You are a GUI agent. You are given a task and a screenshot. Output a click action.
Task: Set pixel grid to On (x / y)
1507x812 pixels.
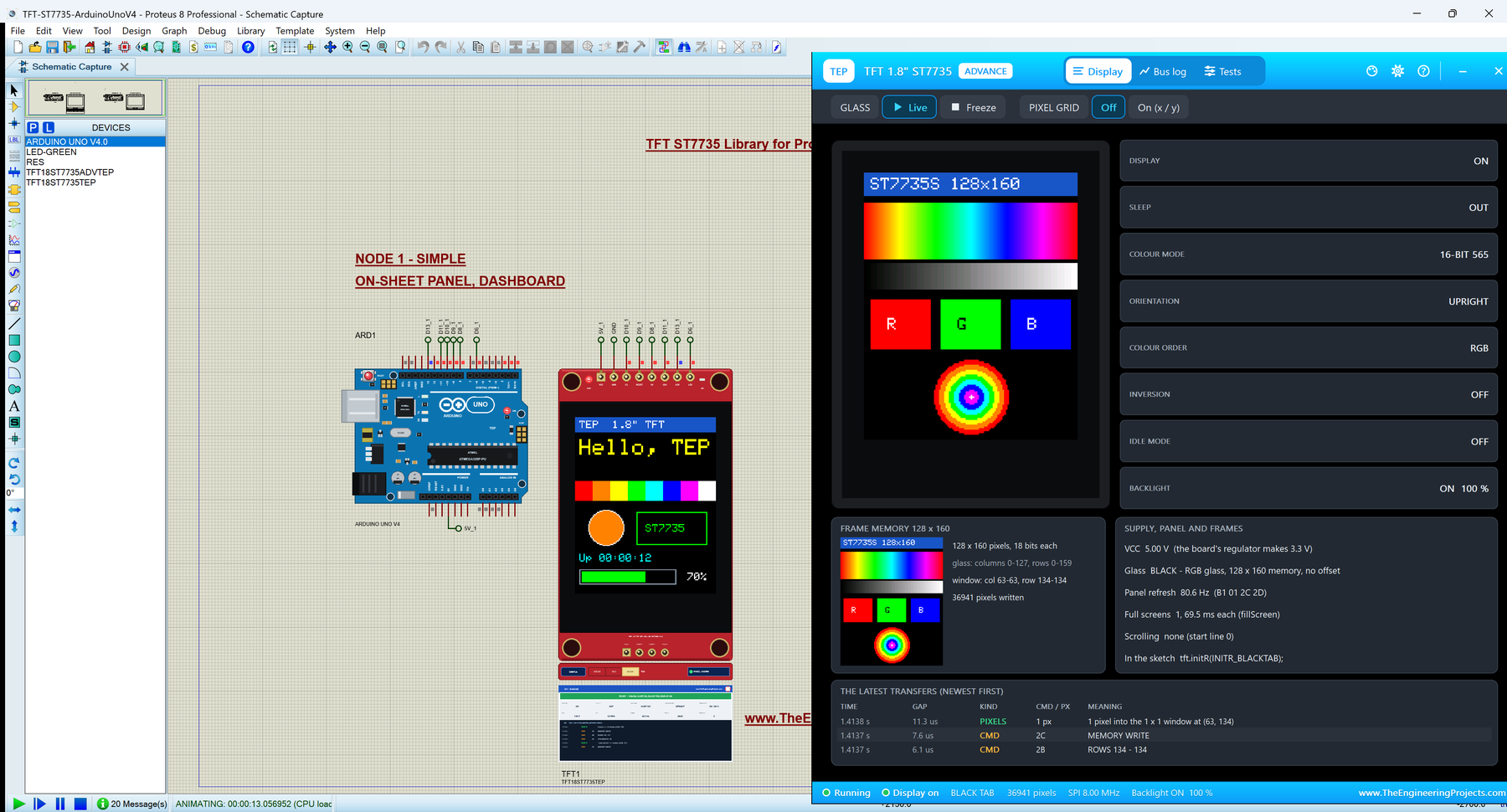pos(1159,107)
